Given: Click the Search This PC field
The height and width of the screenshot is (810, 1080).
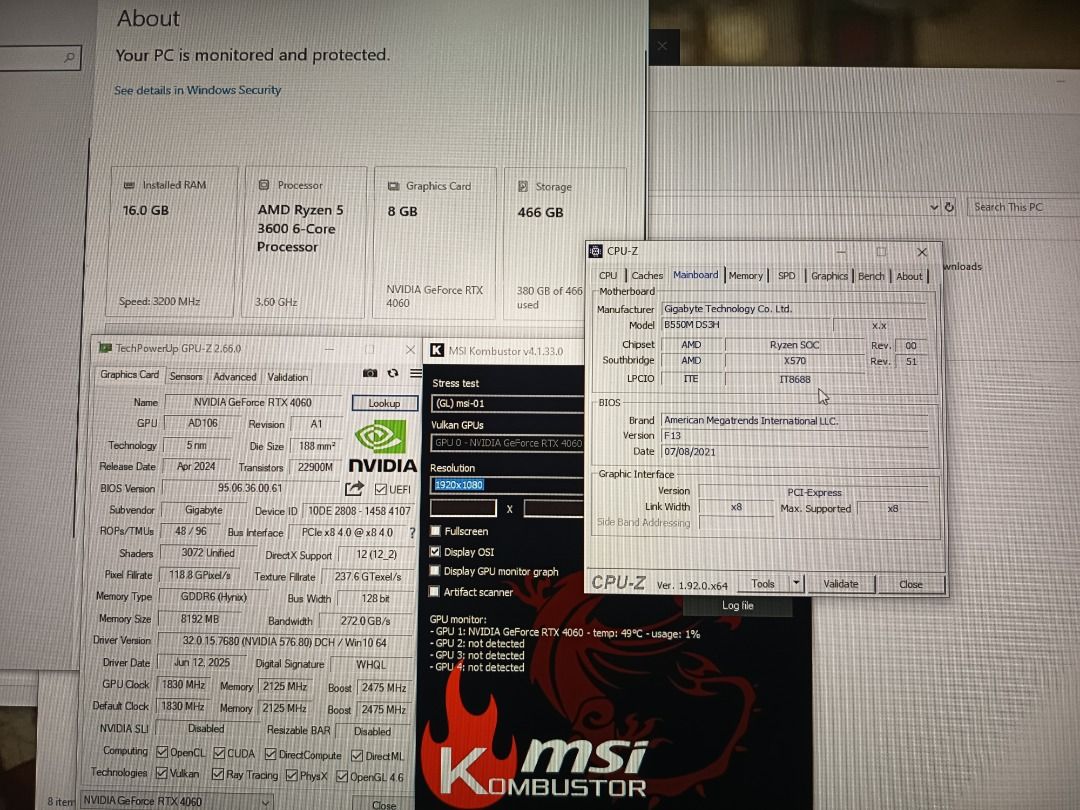Looking at the screenshot, I should click(1023, 207).
